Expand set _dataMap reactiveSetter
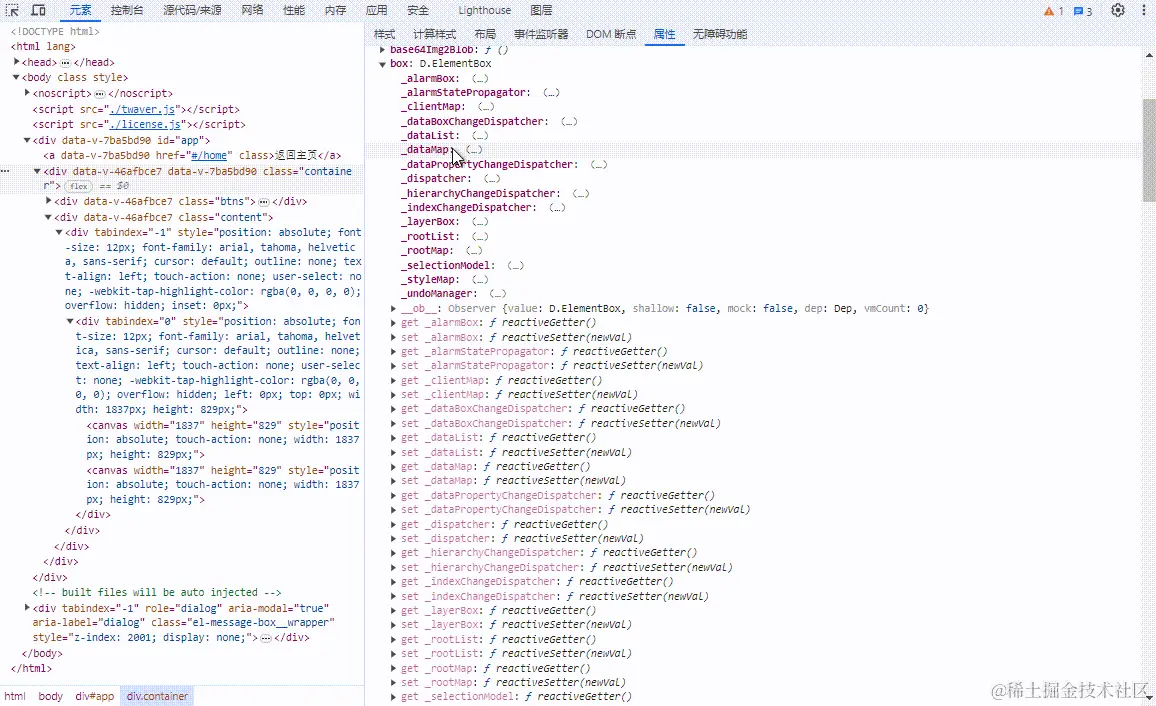Image resolution: width=1156 pixels, height=706 pixels. (x=394, y=481)
